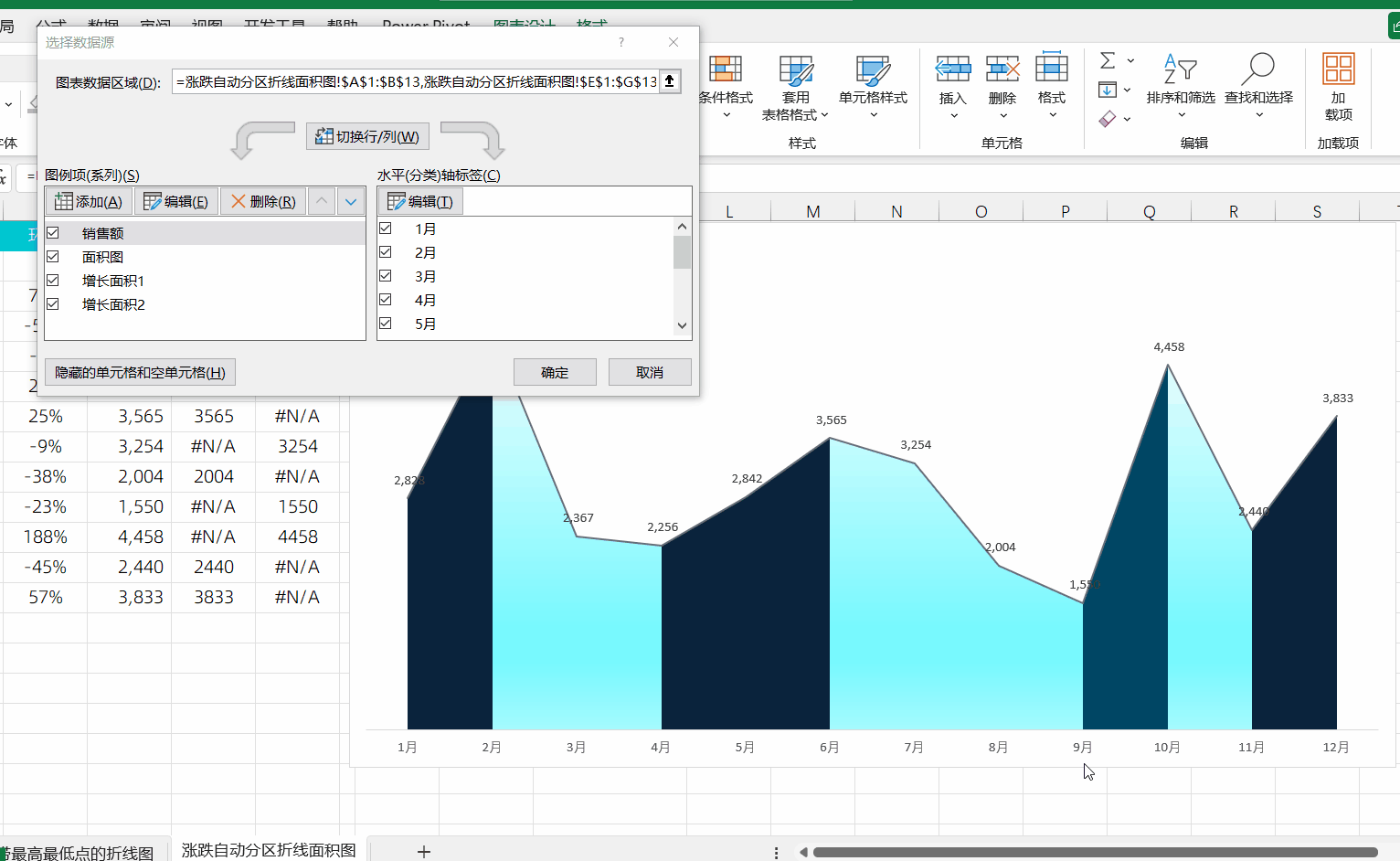Viewport: 1400px width, 861px height.
Task: Click the axis label list scroll-up arrow
Action: (x=682, y=227)
